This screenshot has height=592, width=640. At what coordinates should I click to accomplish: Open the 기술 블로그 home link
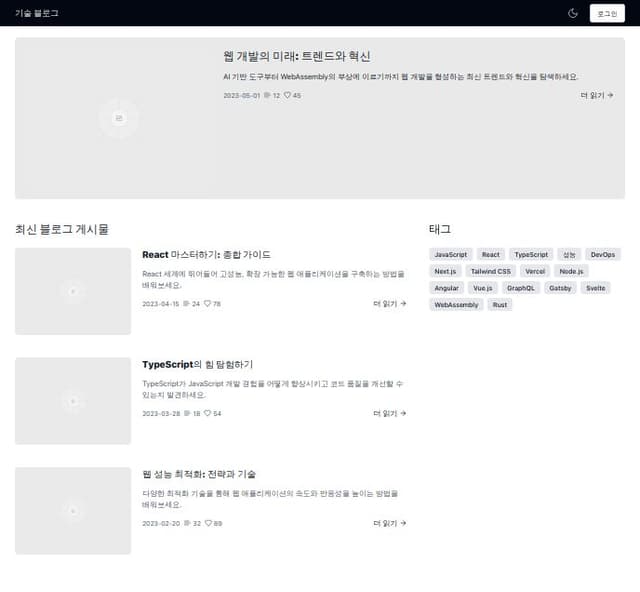[x=37, y=13]
